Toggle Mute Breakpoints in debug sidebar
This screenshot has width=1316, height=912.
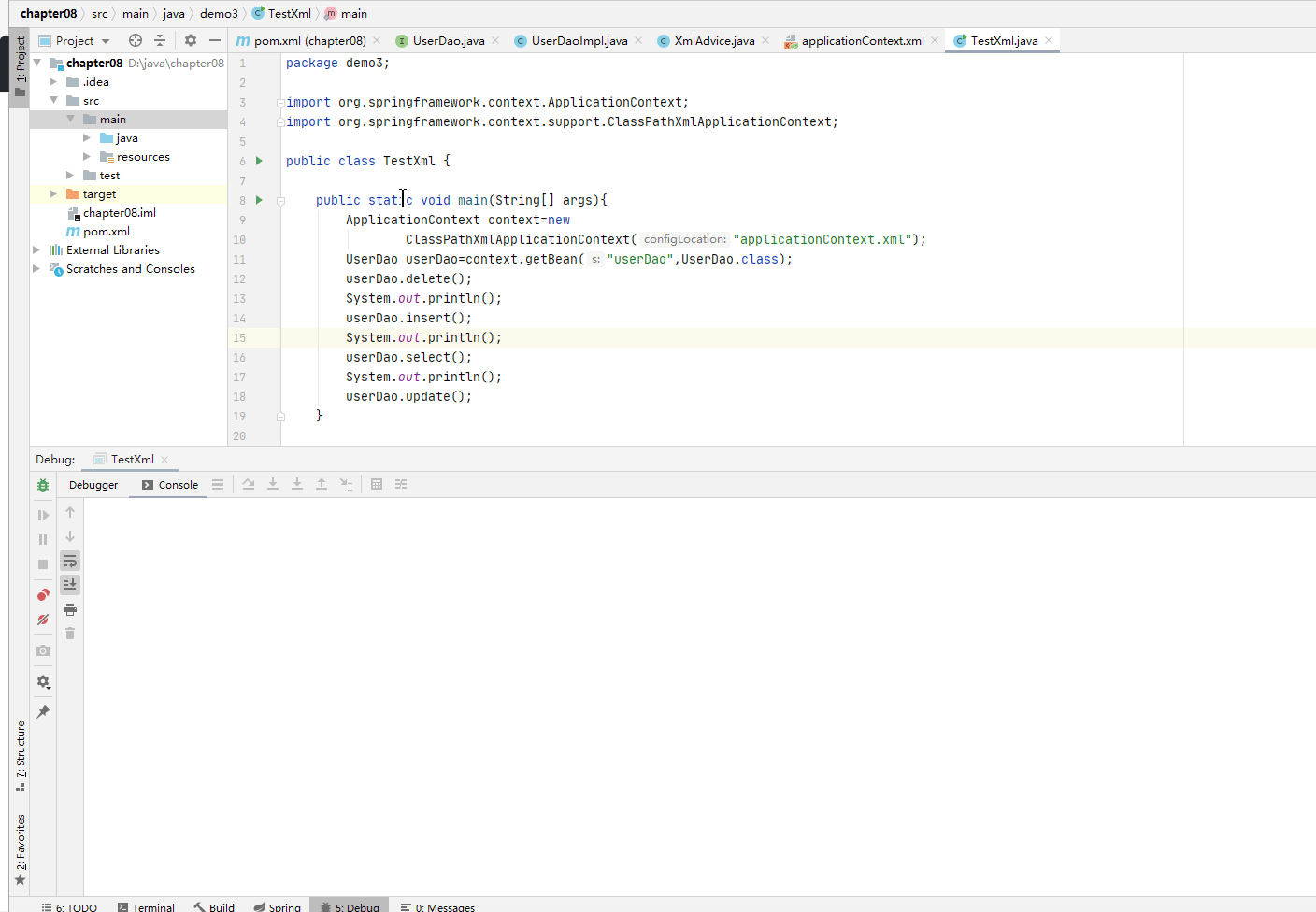point(43,620)
